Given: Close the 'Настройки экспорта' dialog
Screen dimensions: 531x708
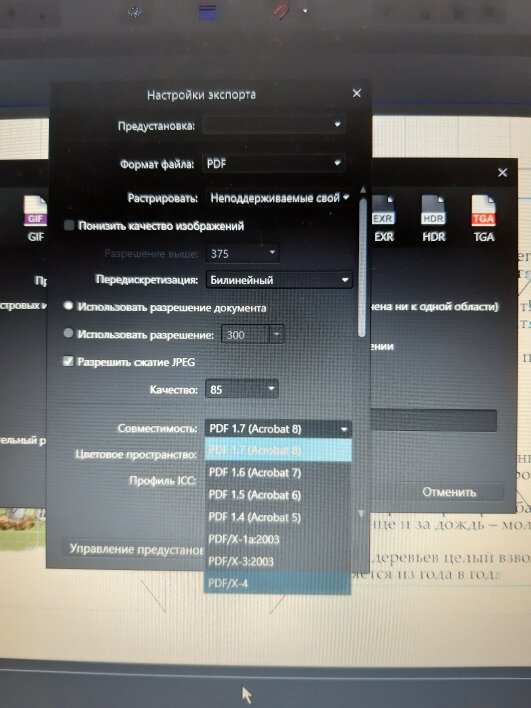Looking at the screenshot, I should pyautogui.click(x=357, y=93).
